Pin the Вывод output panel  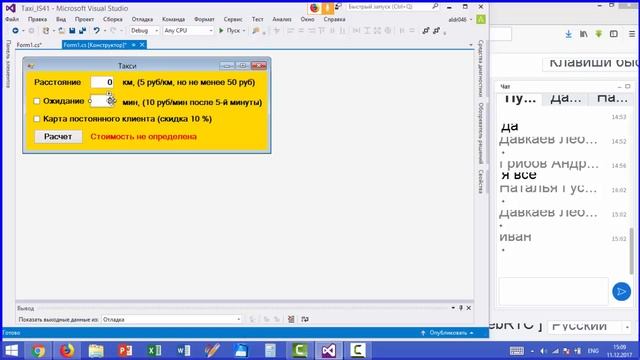click(x=461, y=308)
